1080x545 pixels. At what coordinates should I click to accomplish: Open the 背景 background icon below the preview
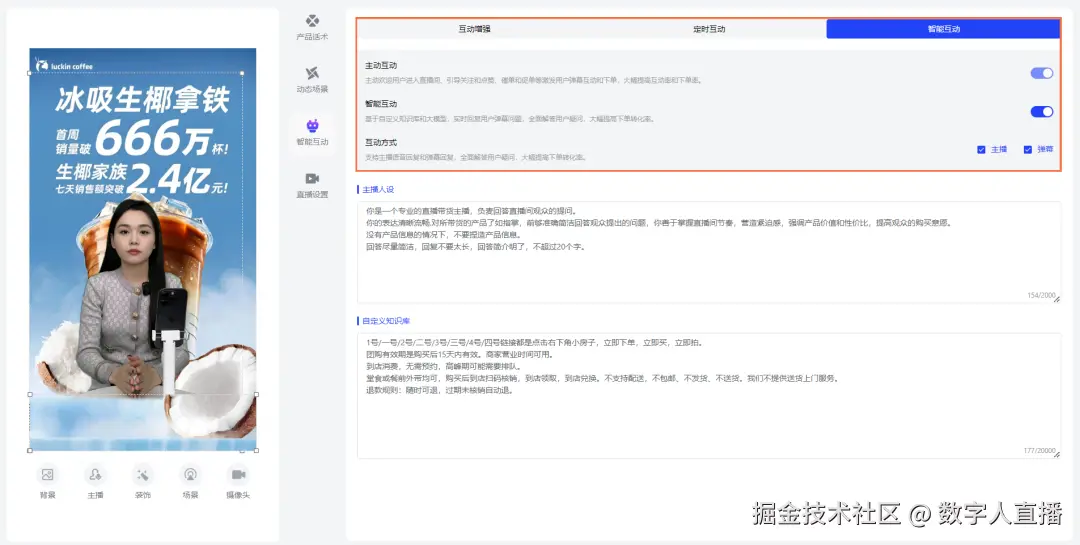pos(48,475)
